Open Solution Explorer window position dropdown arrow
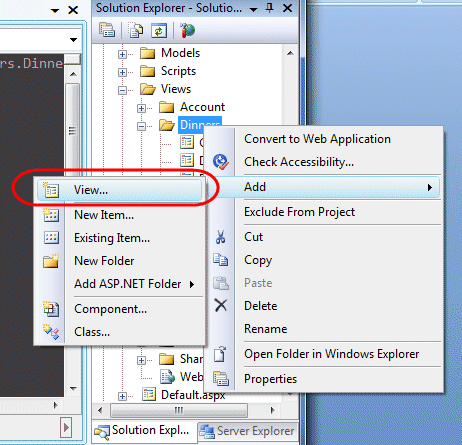Viewport: 462px width, 445px height. pyautogui.click(x=253, y=9)
